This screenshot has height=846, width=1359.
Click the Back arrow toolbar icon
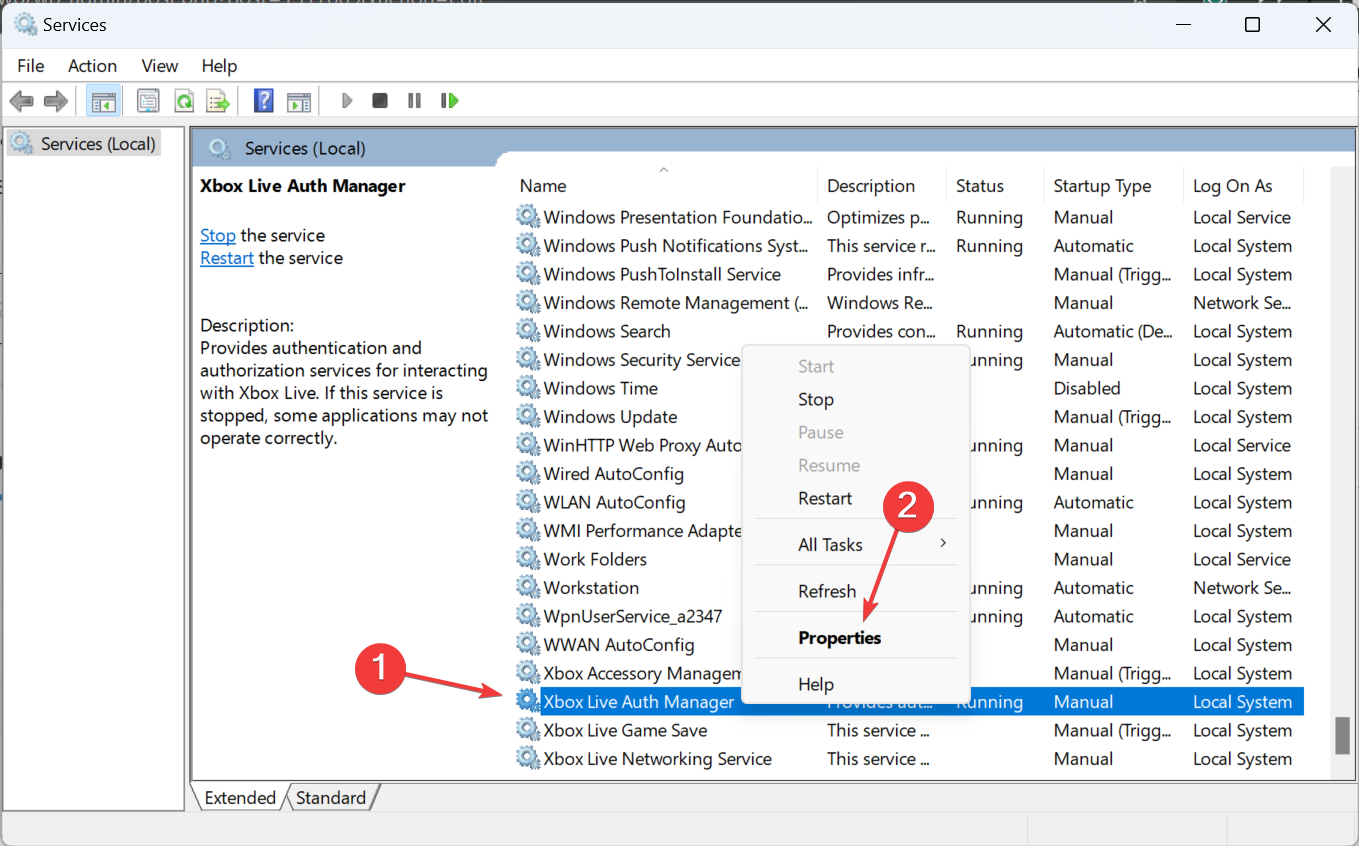pyautogui.click(x=21, y=101)
